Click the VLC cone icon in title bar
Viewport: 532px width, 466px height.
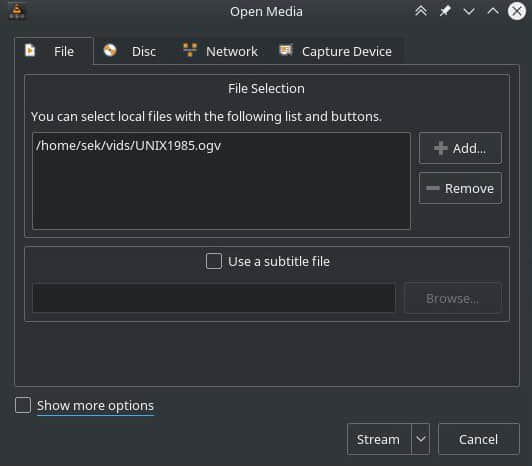(17, 12)
